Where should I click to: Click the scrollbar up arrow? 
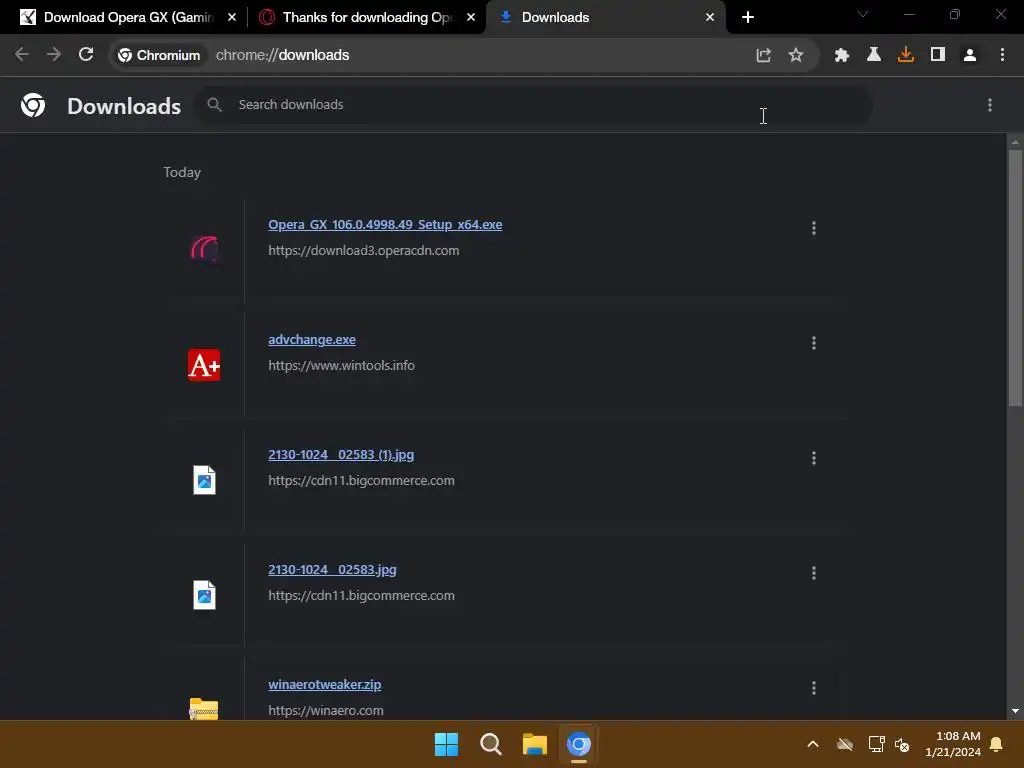tap(1015, 142)
